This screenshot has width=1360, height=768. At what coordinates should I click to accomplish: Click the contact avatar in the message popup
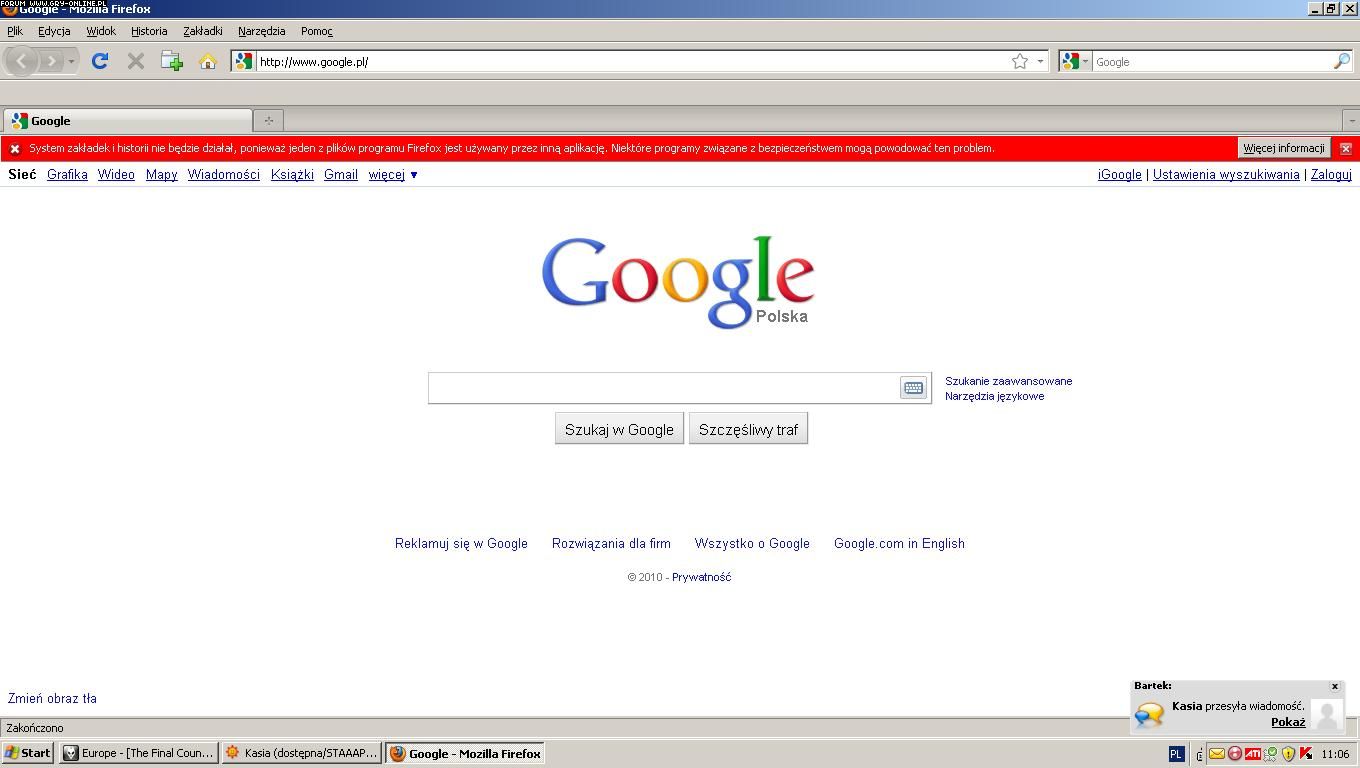tap(1327, 714)
